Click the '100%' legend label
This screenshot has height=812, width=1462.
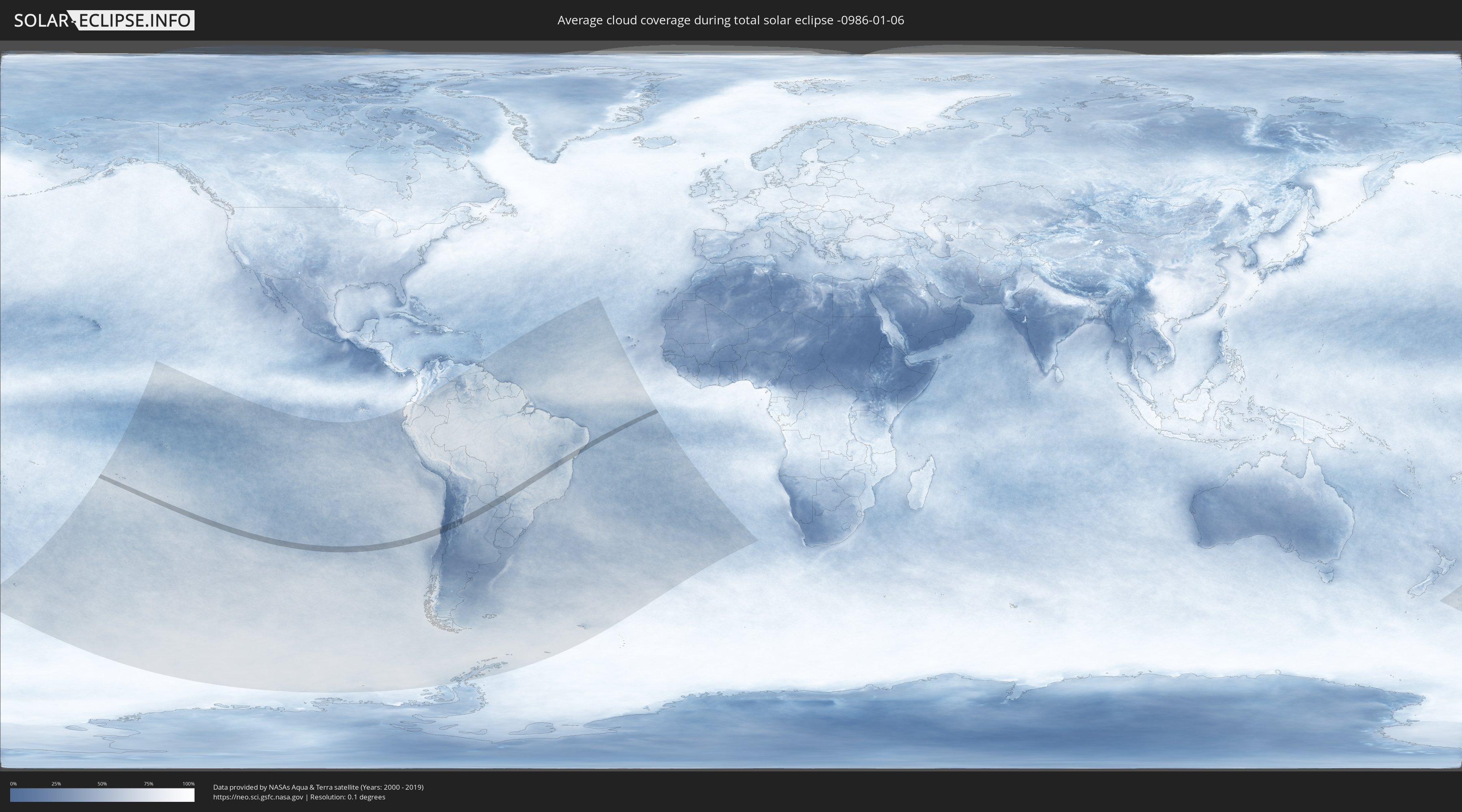tap(188, 784)
